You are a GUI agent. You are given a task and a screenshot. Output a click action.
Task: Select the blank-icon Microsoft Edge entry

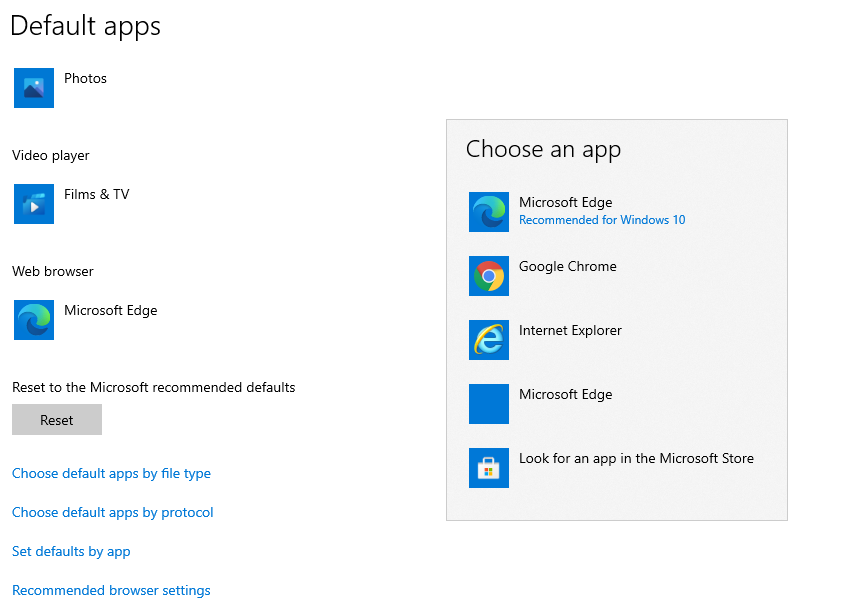pos(489,404)
